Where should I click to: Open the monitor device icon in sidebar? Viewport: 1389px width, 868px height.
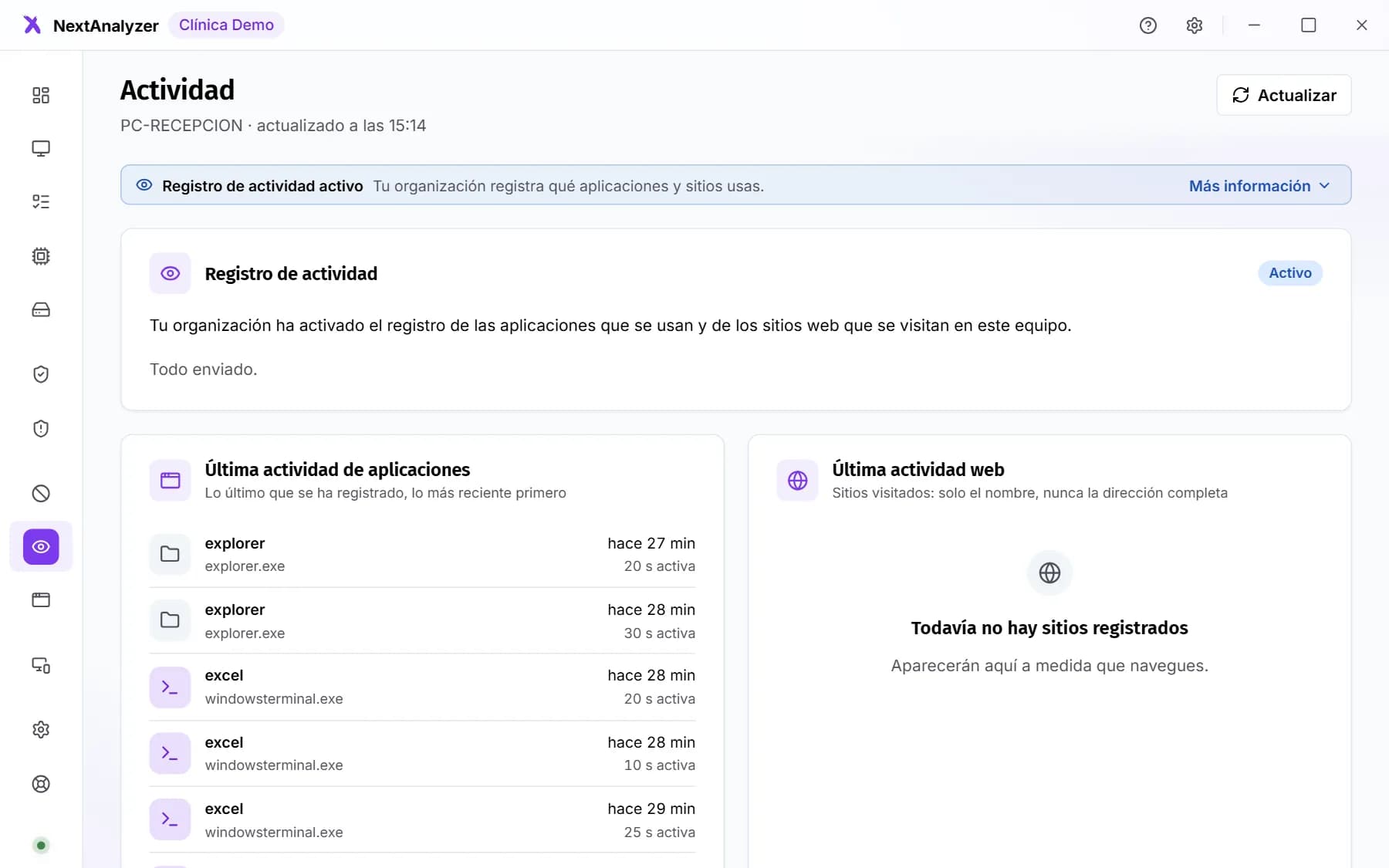41,148
